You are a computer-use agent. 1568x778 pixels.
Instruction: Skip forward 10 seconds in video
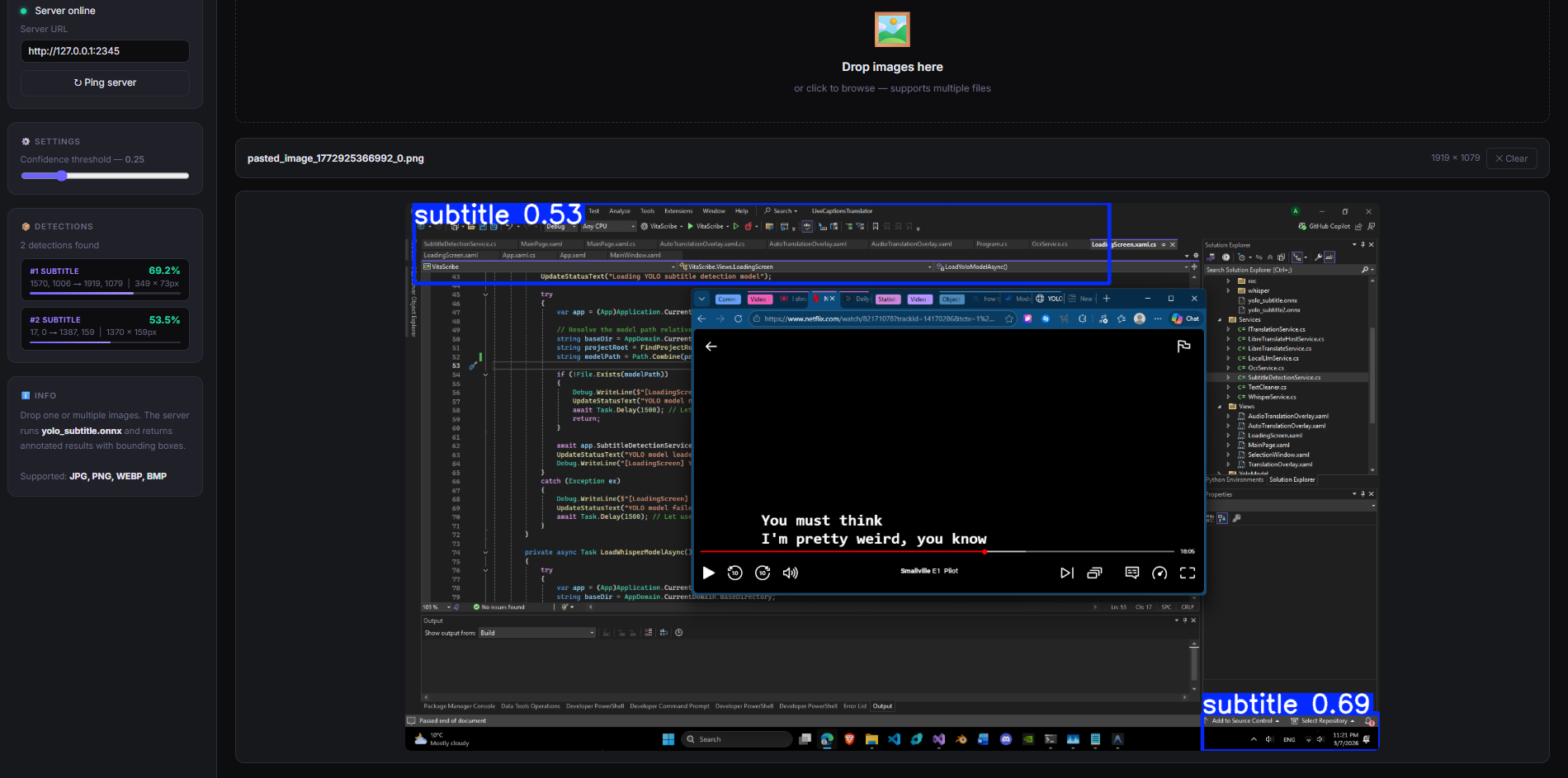tap(763, 573)
